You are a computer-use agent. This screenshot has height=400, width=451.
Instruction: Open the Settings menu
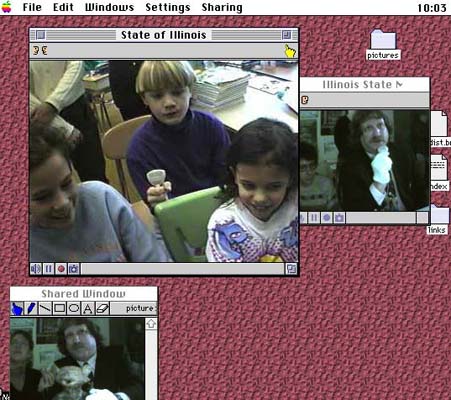point(168,7)
